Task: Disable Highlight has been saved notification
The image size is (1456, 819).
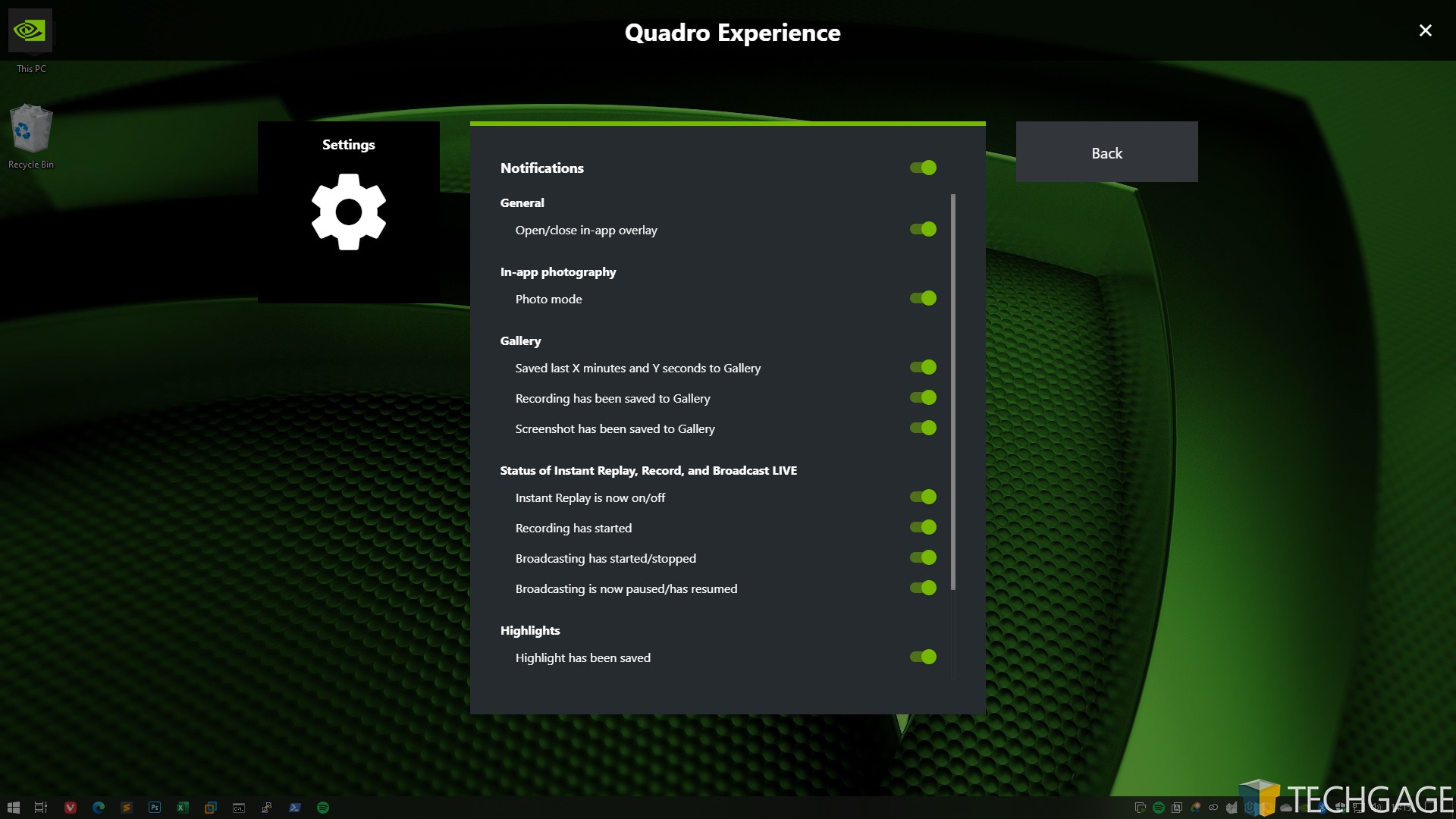Action: (923, 657)
